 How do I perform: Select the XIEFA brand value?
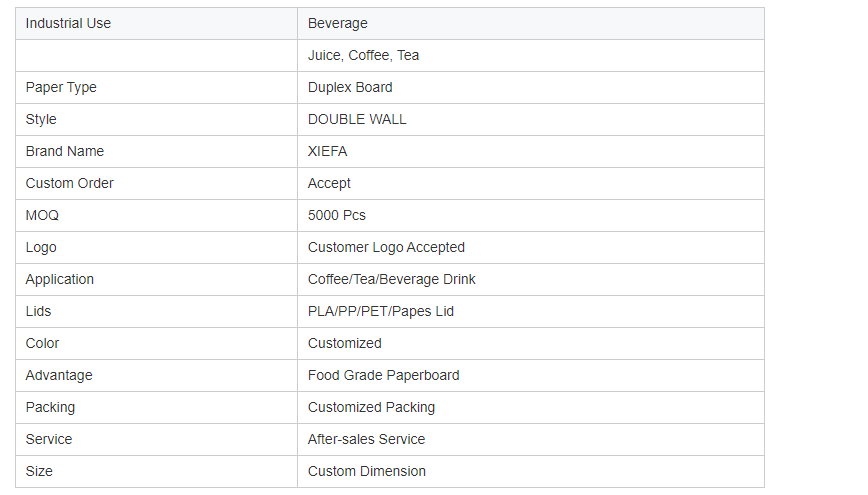(x=328, y=151)
